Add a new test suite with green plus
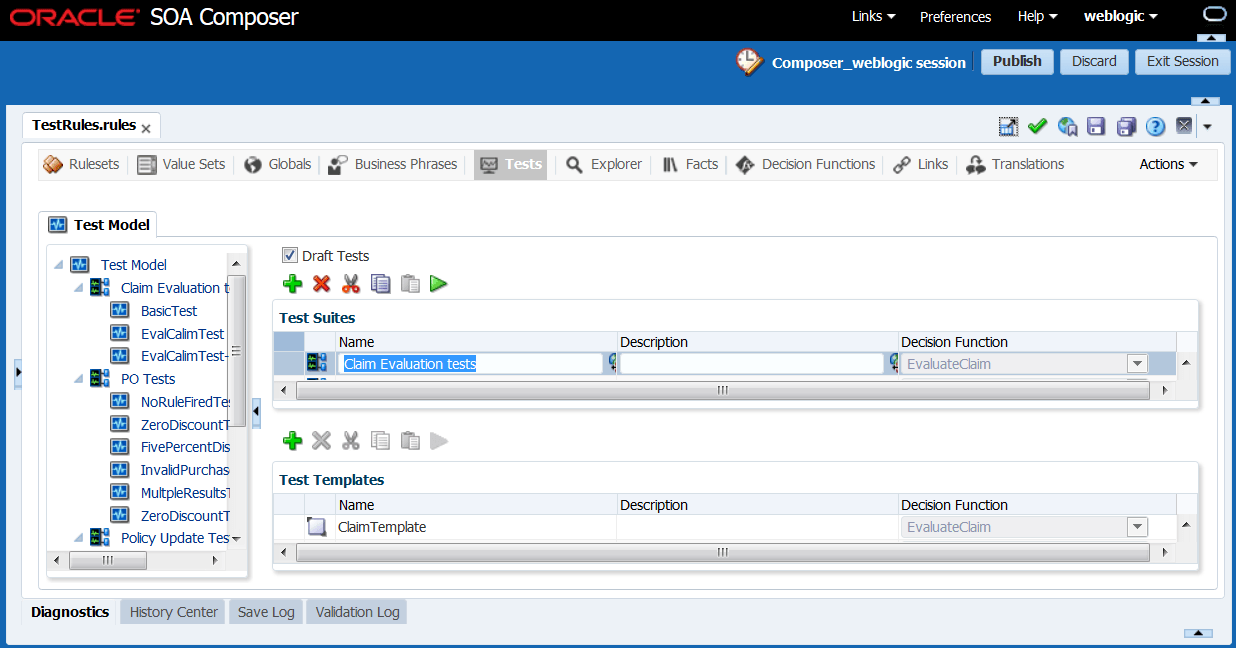Screen dimensions: 1236x648 tap(293, 284)
